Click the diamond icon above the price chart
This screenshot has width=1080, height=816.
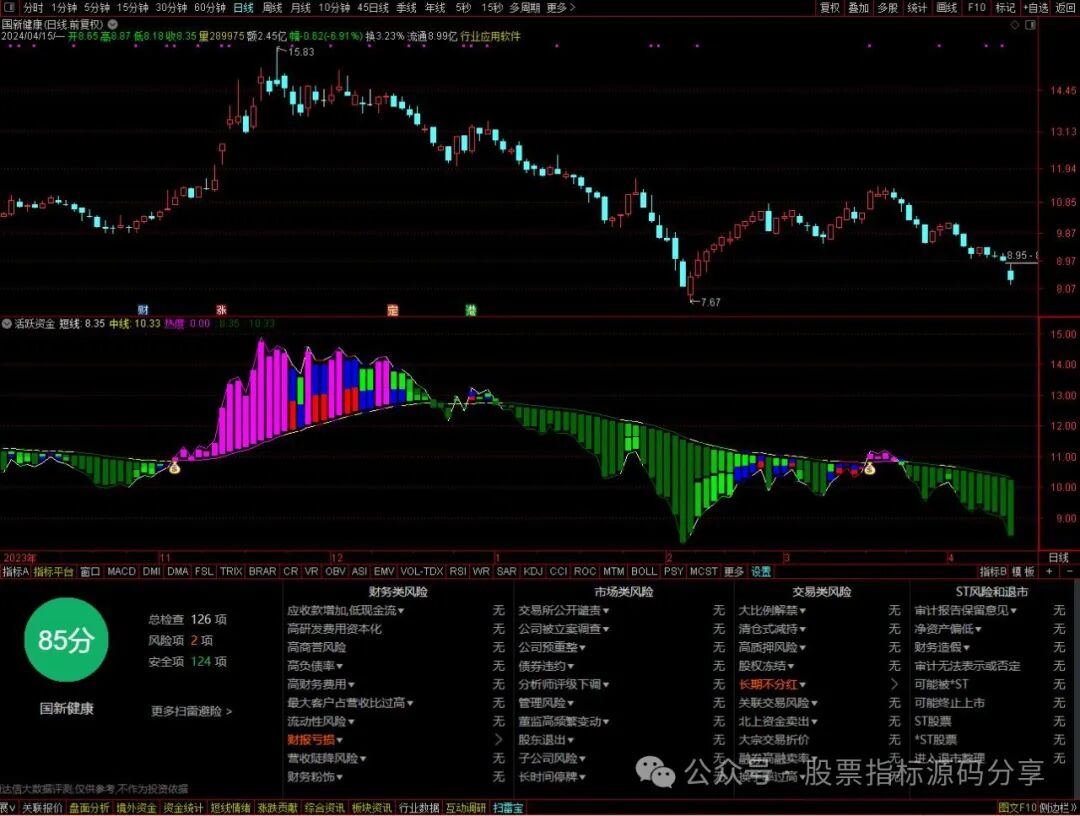coord(1015,25)
